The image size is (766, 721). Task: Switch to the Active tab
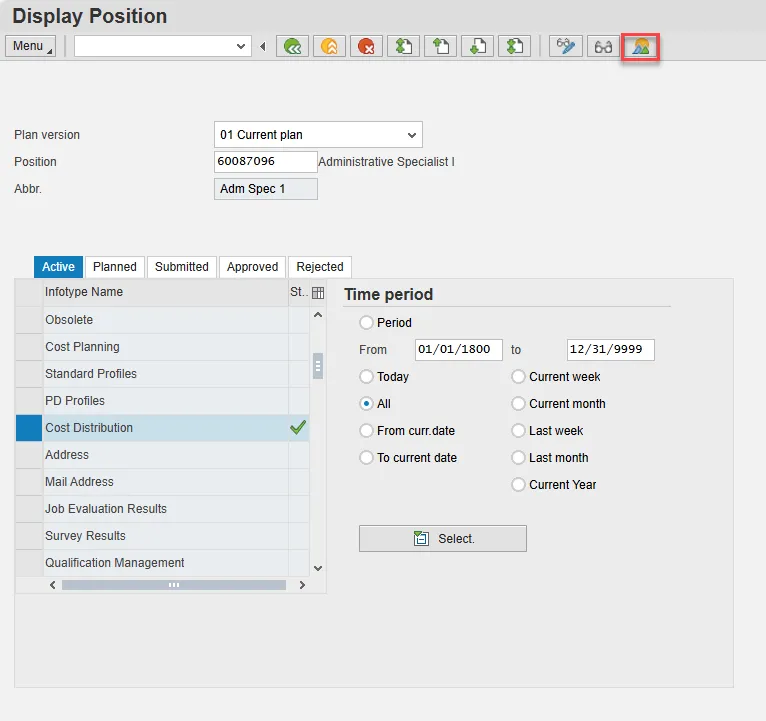pos(58,267)
